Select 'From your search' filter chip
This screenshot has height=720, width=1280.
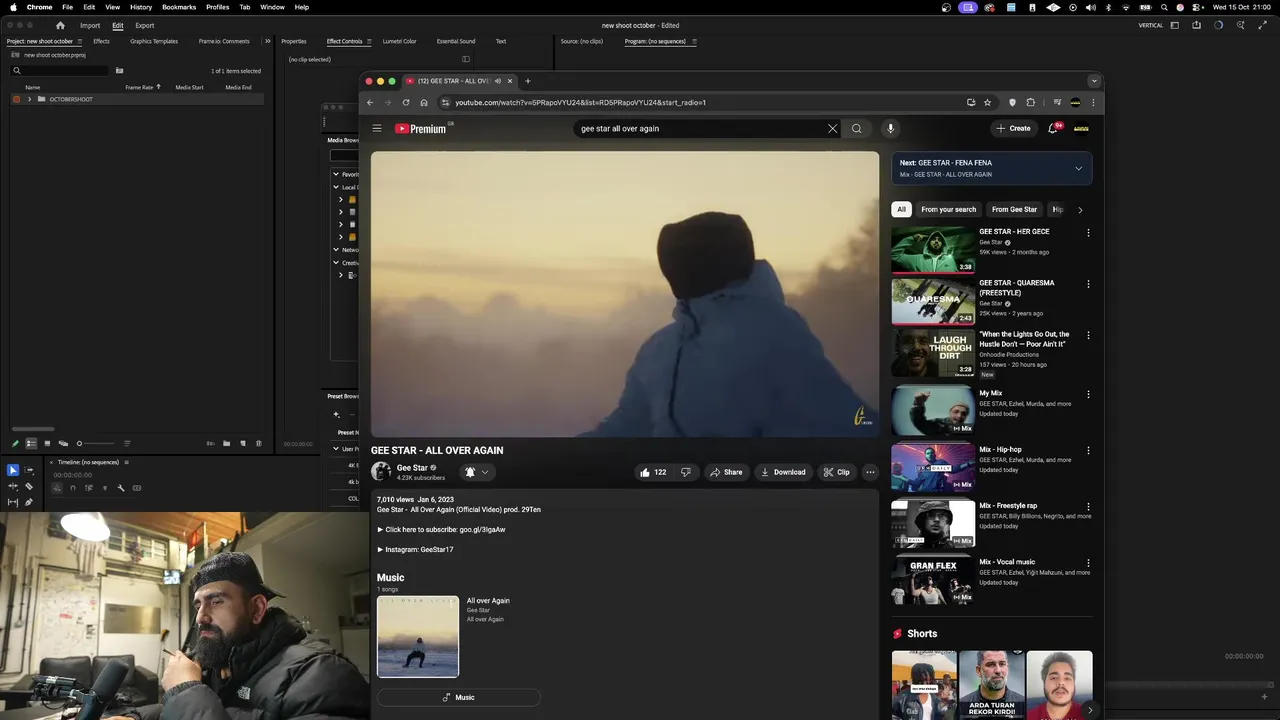pyautogui.click(x=948, y=209)
